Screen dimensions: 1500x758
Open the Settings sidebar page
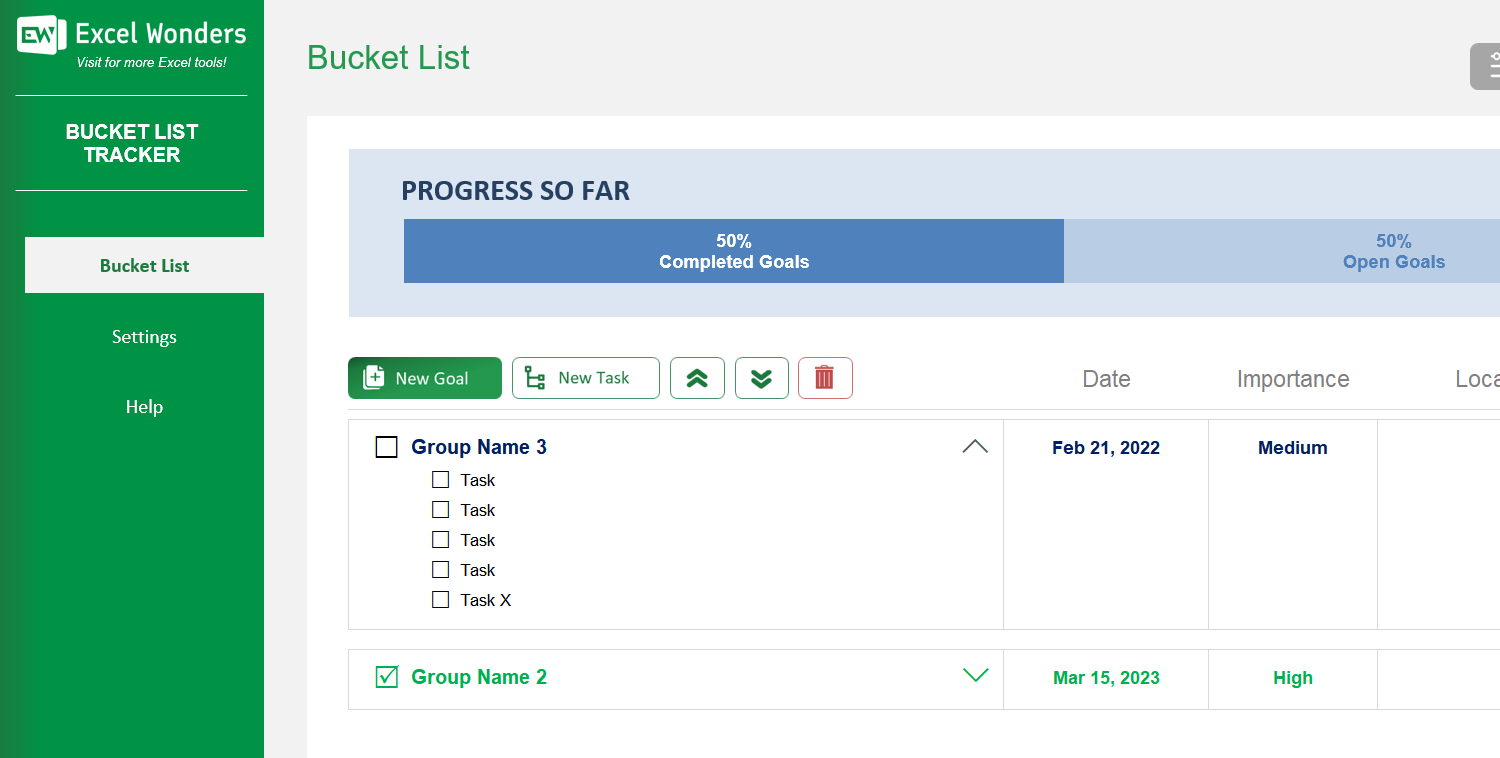point(144,337)
